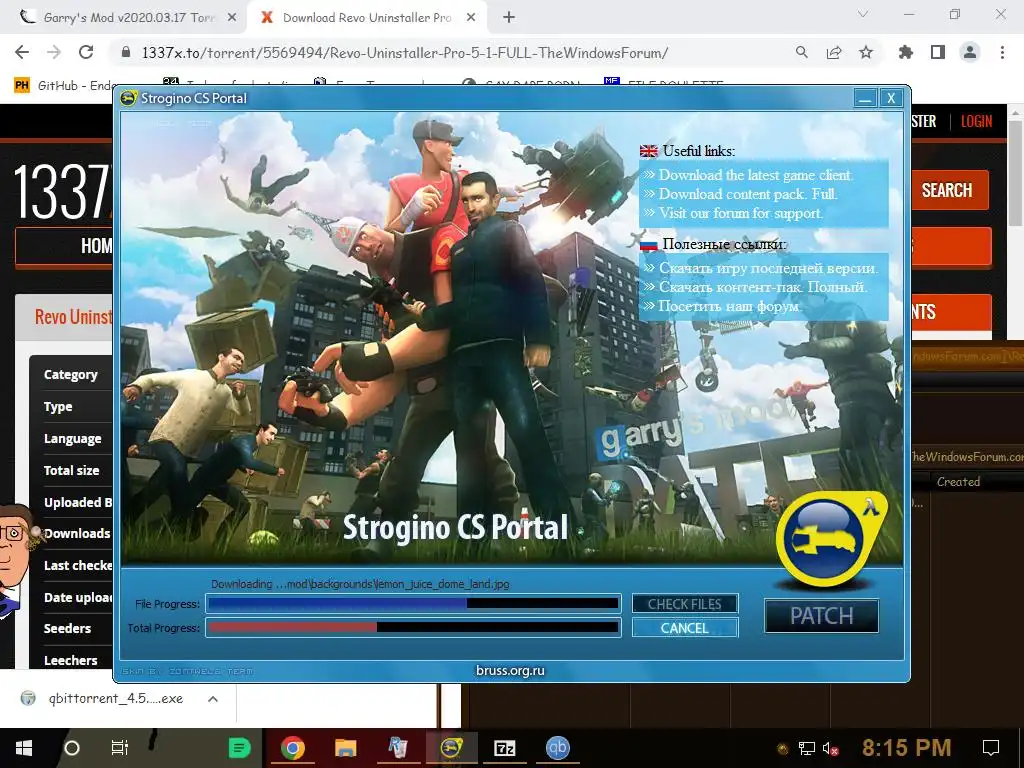Open 'Download the latest game client' link
This screenshot has width=1024, height=768.
756,175
